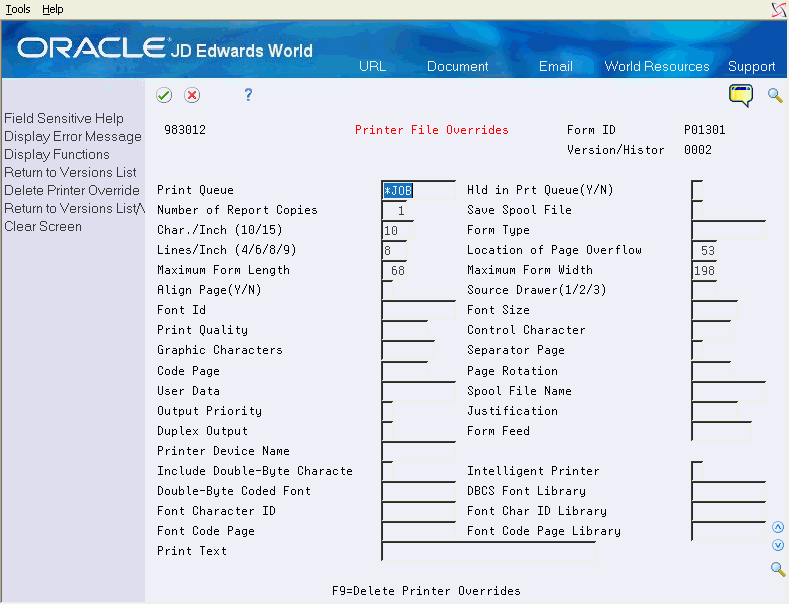Viewport: 789px width, 604px height.
Task: Click the top-right magnifier search icon
Action: (x=775, y=95)
